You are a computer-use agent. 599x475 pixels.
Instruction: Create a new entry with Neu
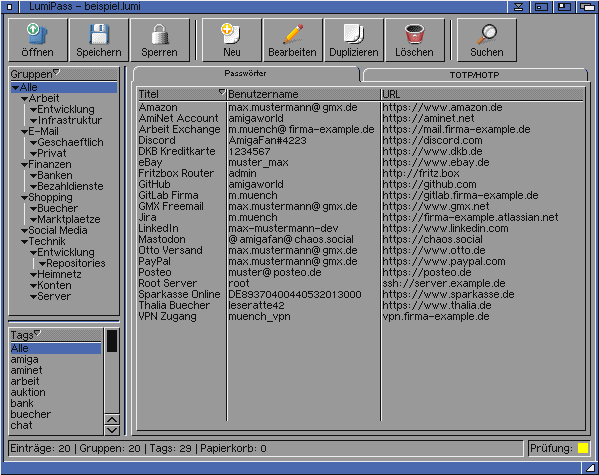232,40
